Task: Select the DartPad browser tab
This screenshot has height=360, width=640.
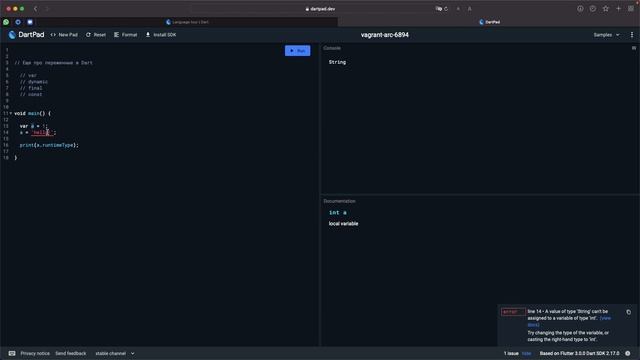Action: coord(489,22)
